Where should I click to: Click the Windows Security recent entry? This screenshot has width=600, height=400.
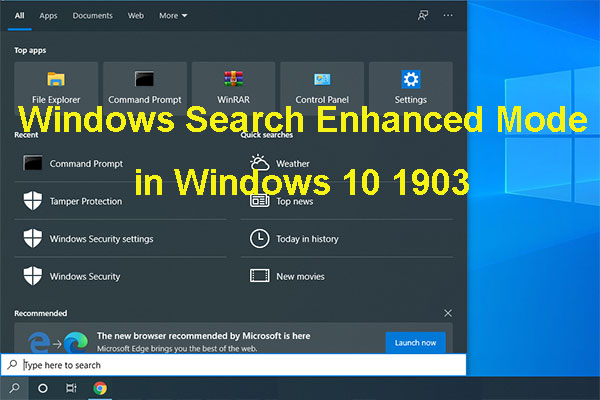pos(120,276)
